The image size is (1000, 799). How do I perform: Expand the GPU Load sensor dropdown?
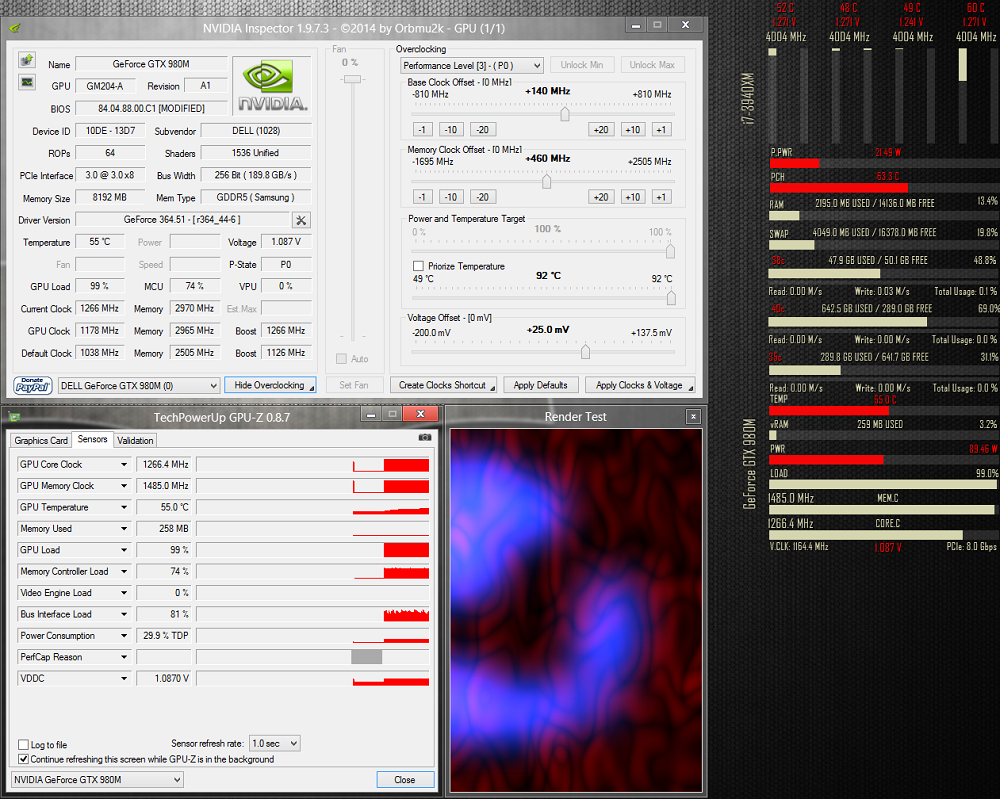point(124,550)
